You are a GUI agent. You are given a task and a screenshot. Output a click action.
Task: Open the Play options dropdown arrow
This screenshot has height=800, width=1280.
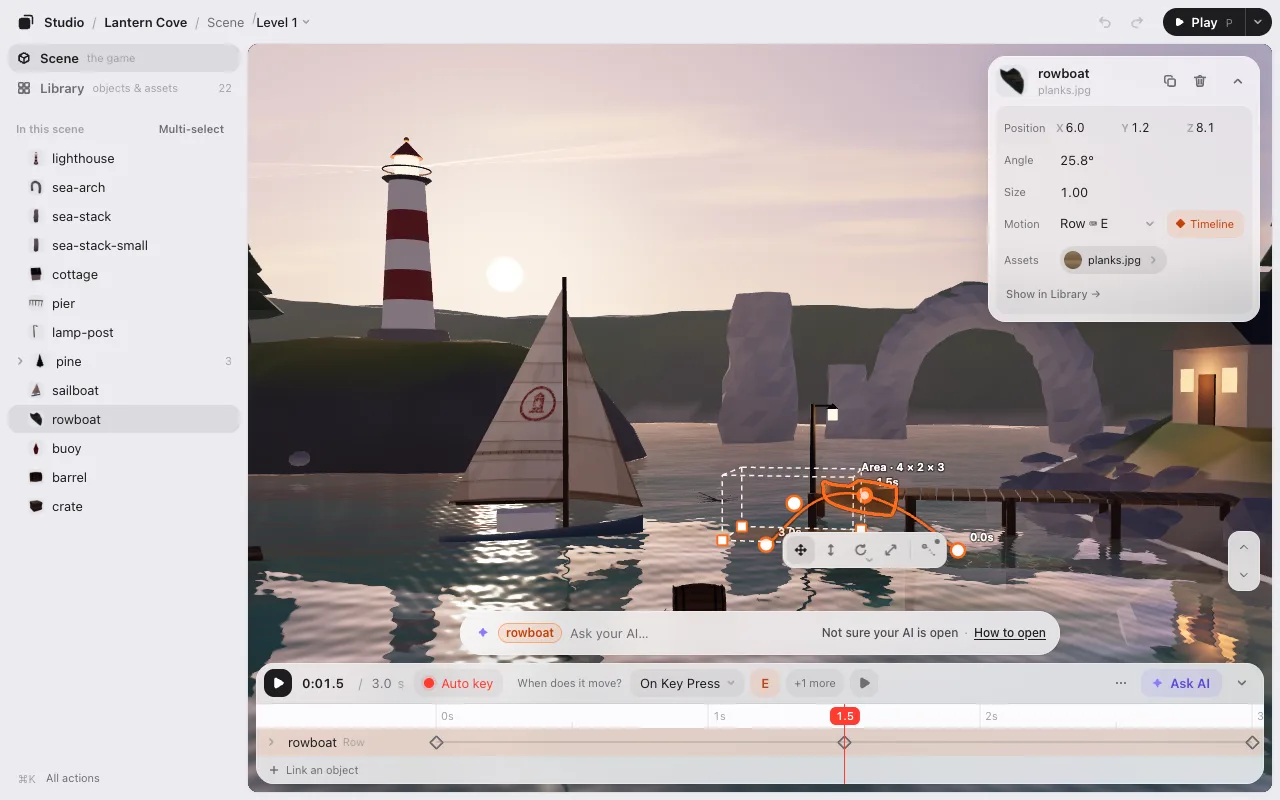(x=1258, y=22)
